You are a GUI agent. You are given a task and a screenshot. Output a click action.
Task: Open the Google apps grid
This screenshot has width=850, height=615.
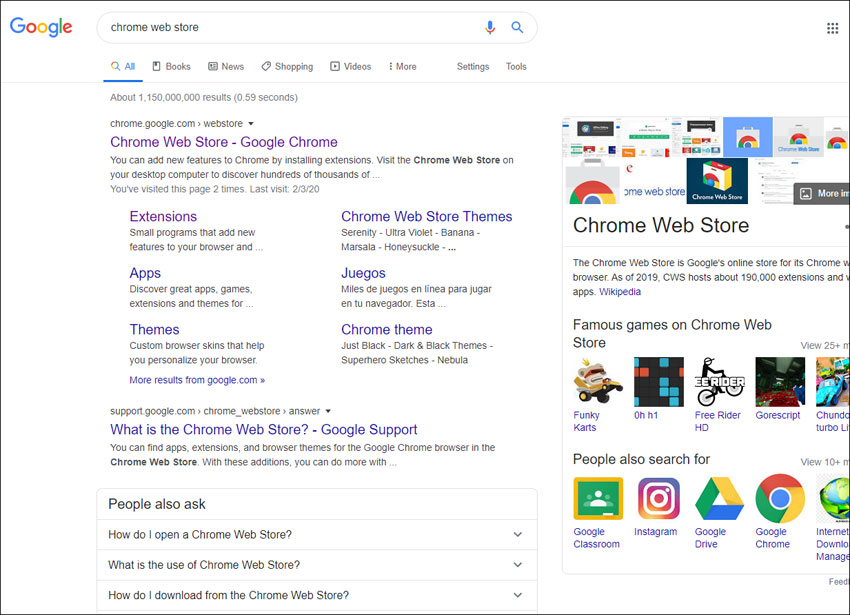(x=833, y=28)
